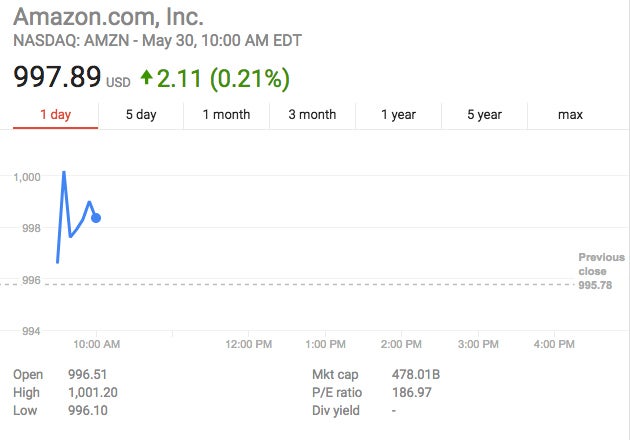
Task: Open the 1 month chart range
Action: [x=226, y=115]
